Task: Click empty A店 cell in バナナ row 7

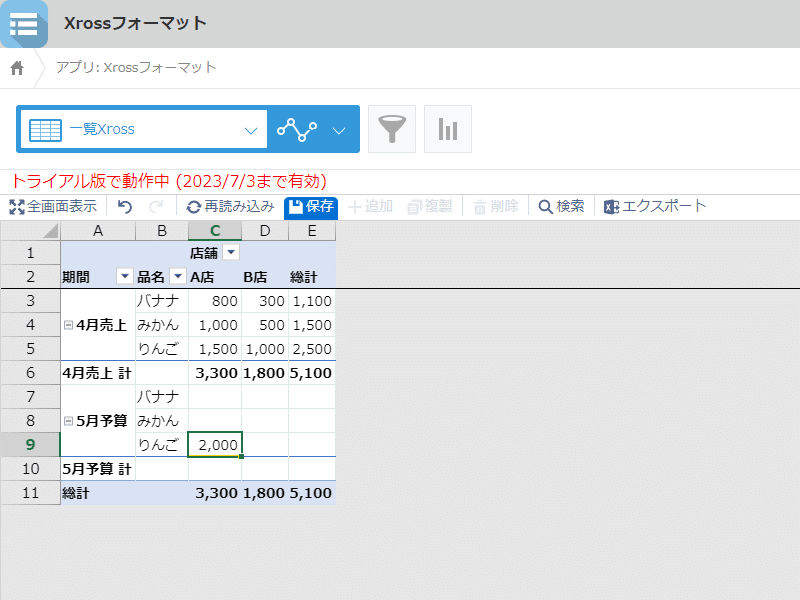Action: [215, 397]
